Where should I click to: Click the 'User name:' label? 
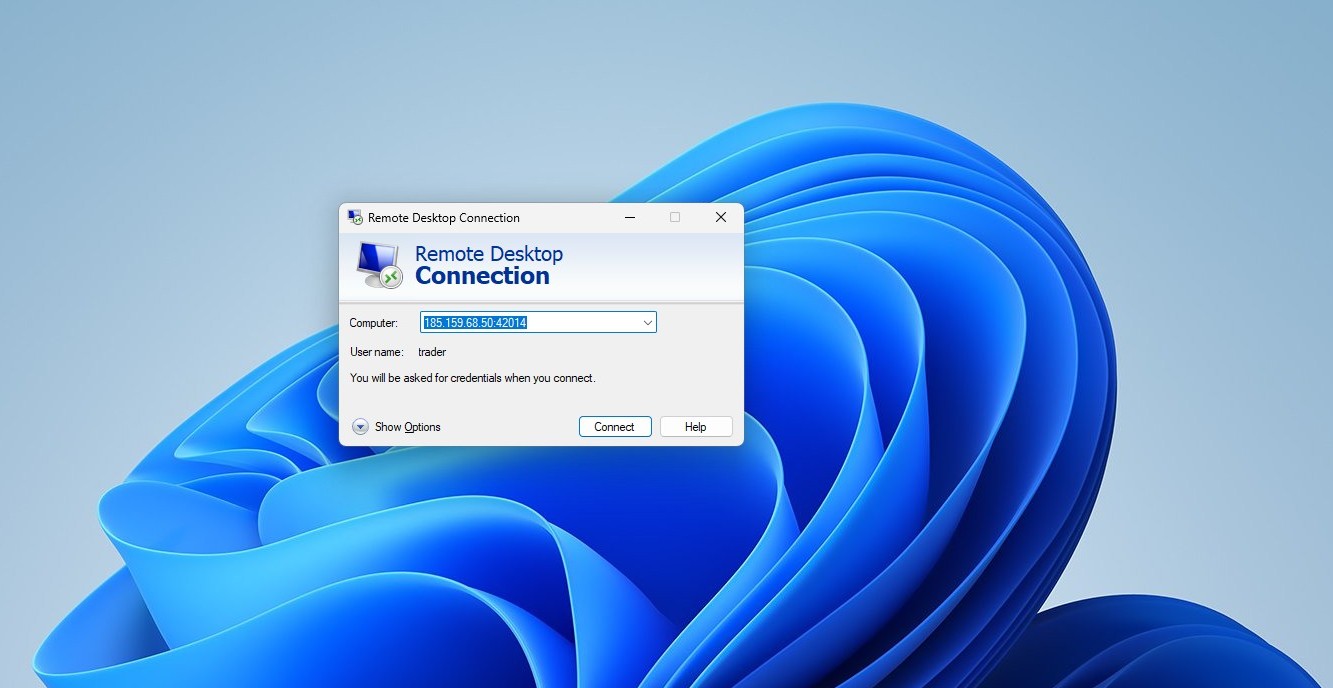coord(377,352)
